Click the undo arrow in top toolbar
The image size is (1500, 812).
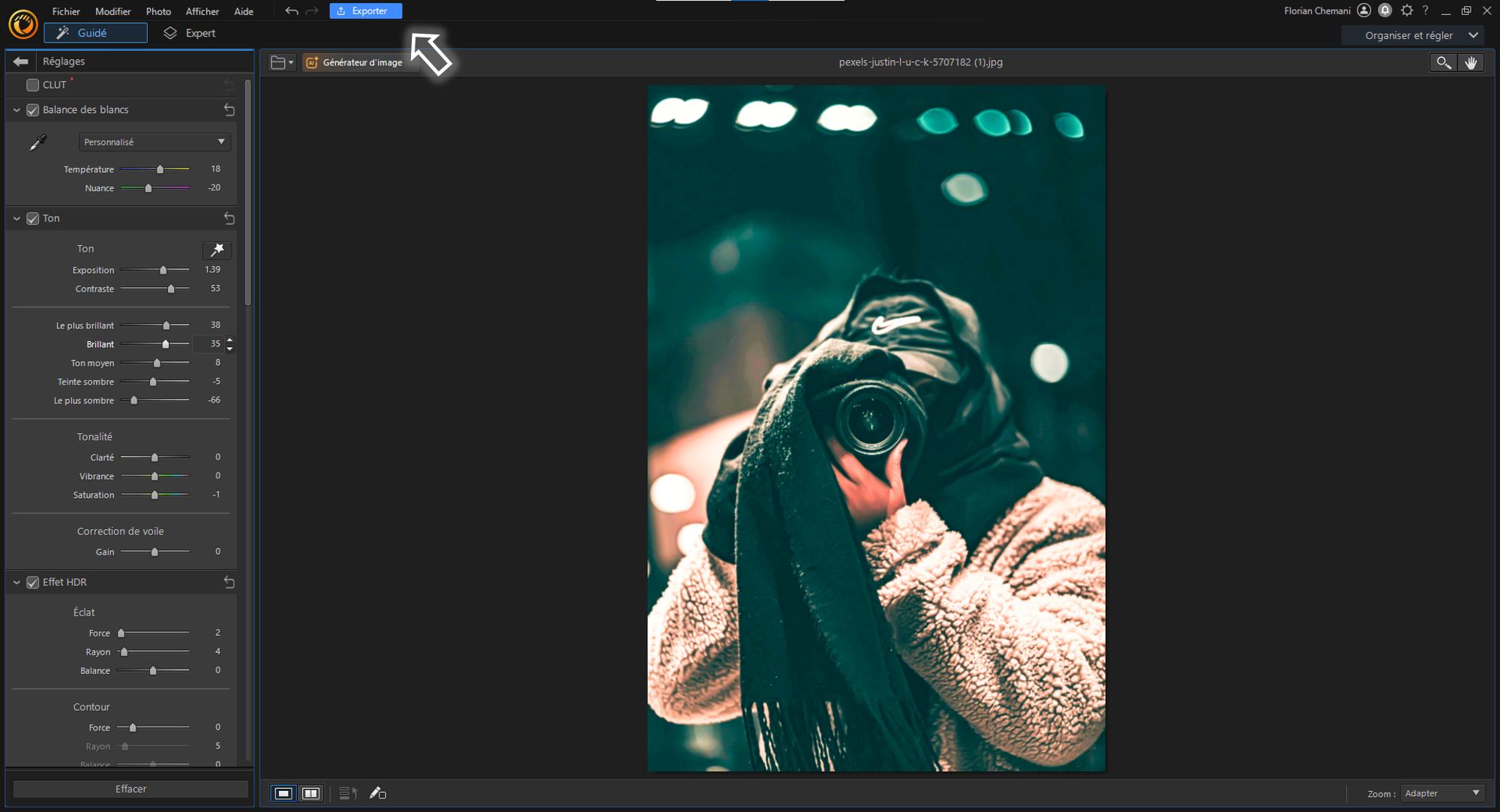click(292, 11)
